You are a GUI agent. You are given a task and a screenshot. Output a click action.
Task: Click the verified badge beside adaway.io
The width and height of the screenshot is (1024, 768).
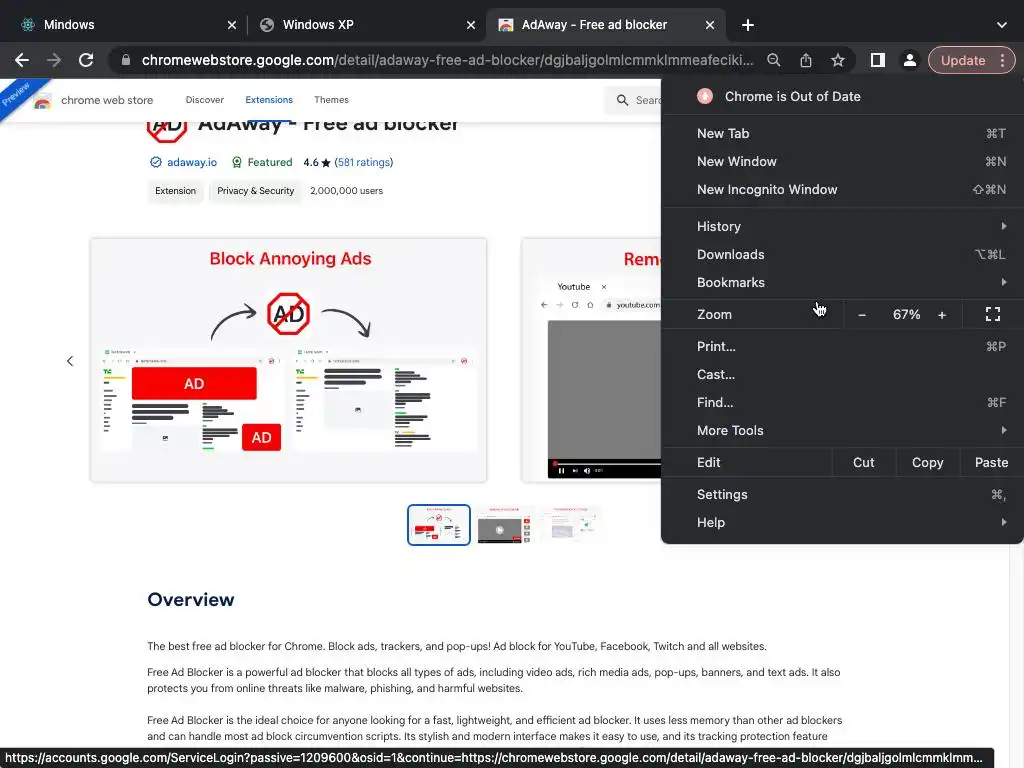point(155,163)
